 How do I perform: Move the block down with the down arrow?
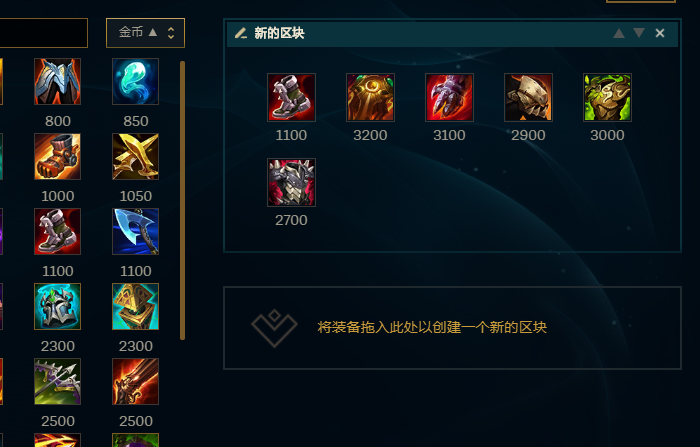click(x=639, y=33)
